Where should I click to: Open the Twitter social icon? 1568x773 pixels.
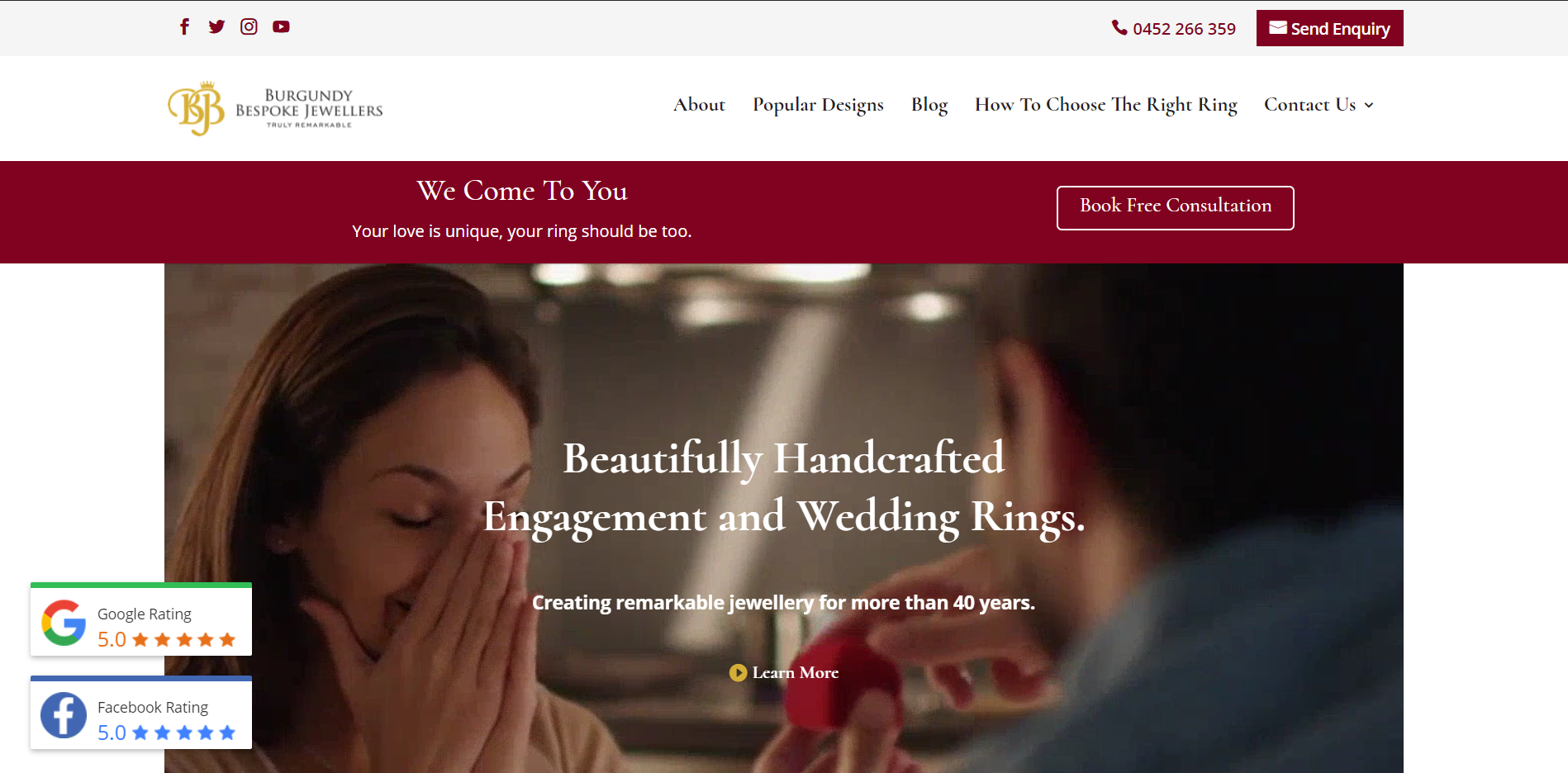click(216, 26)
